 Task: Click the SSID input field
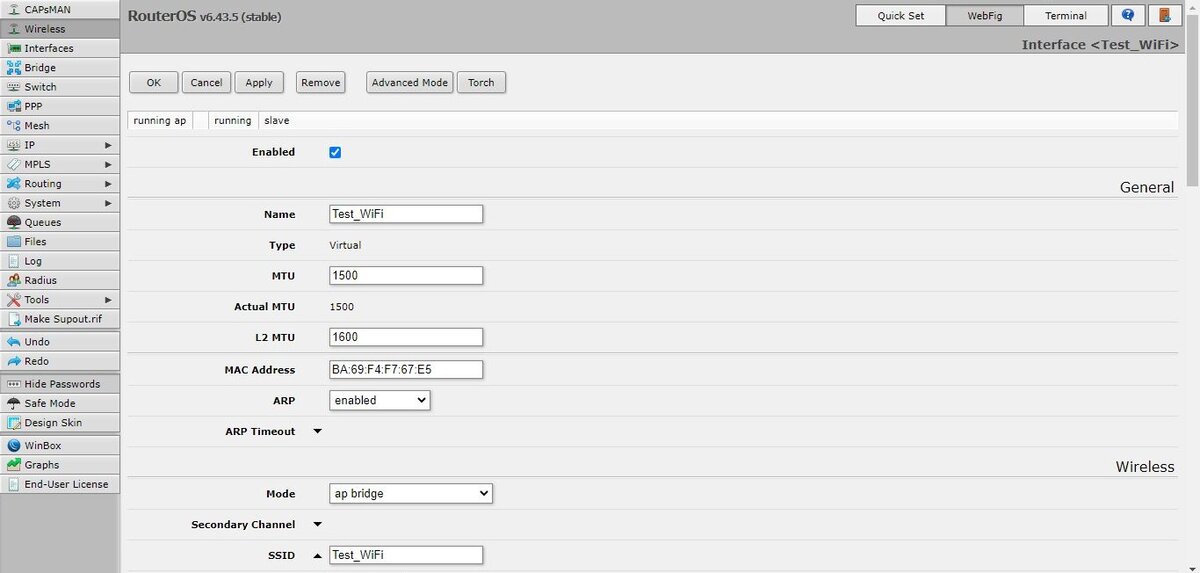[x=406, y=555]
